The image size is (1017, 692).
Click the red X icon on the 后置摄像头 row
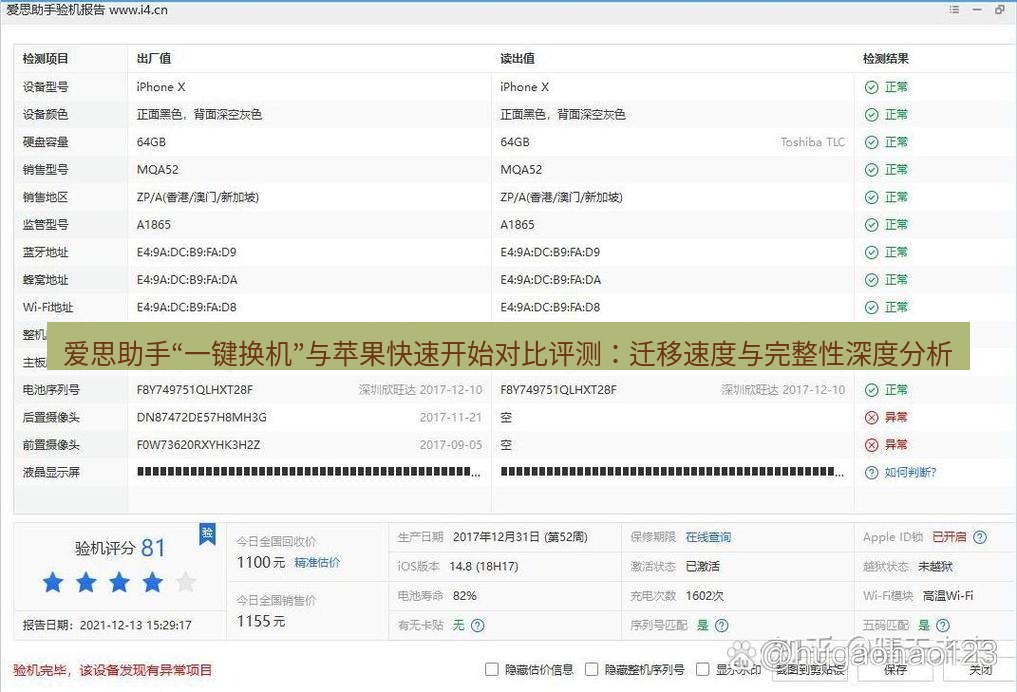click(x=872, y=417)
